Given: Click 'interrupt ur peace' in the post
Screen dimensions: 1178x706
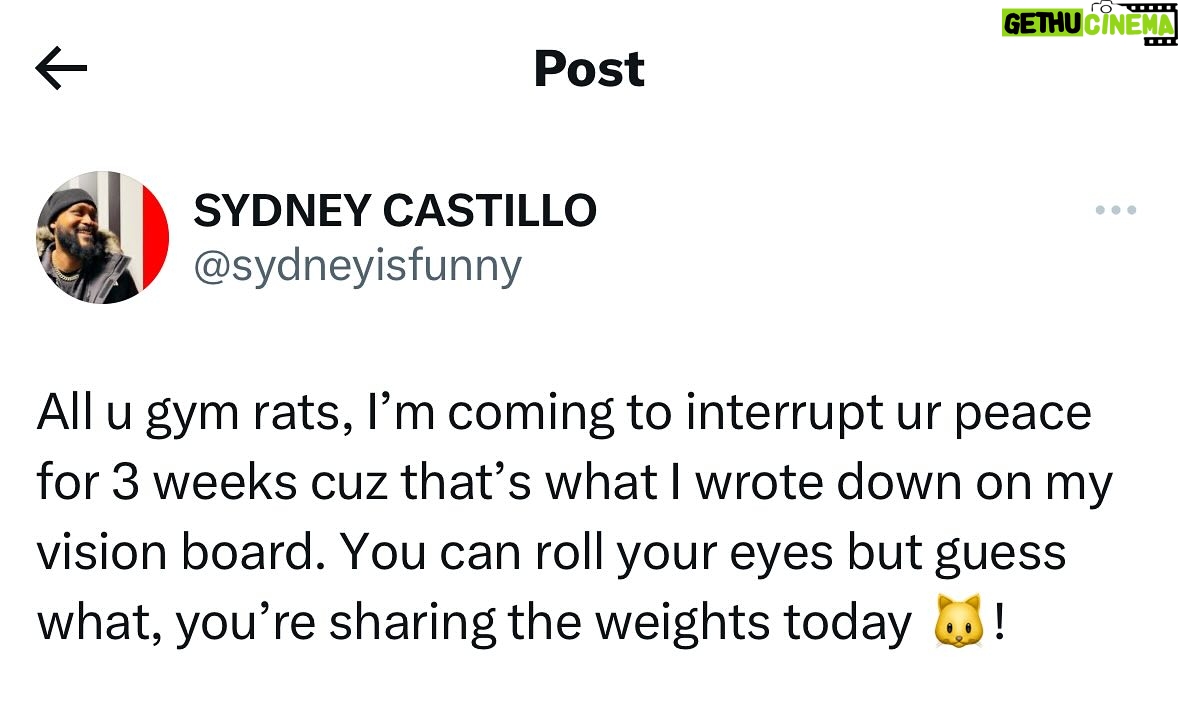Looking at the screenshot, I should (x=888, y=415).
